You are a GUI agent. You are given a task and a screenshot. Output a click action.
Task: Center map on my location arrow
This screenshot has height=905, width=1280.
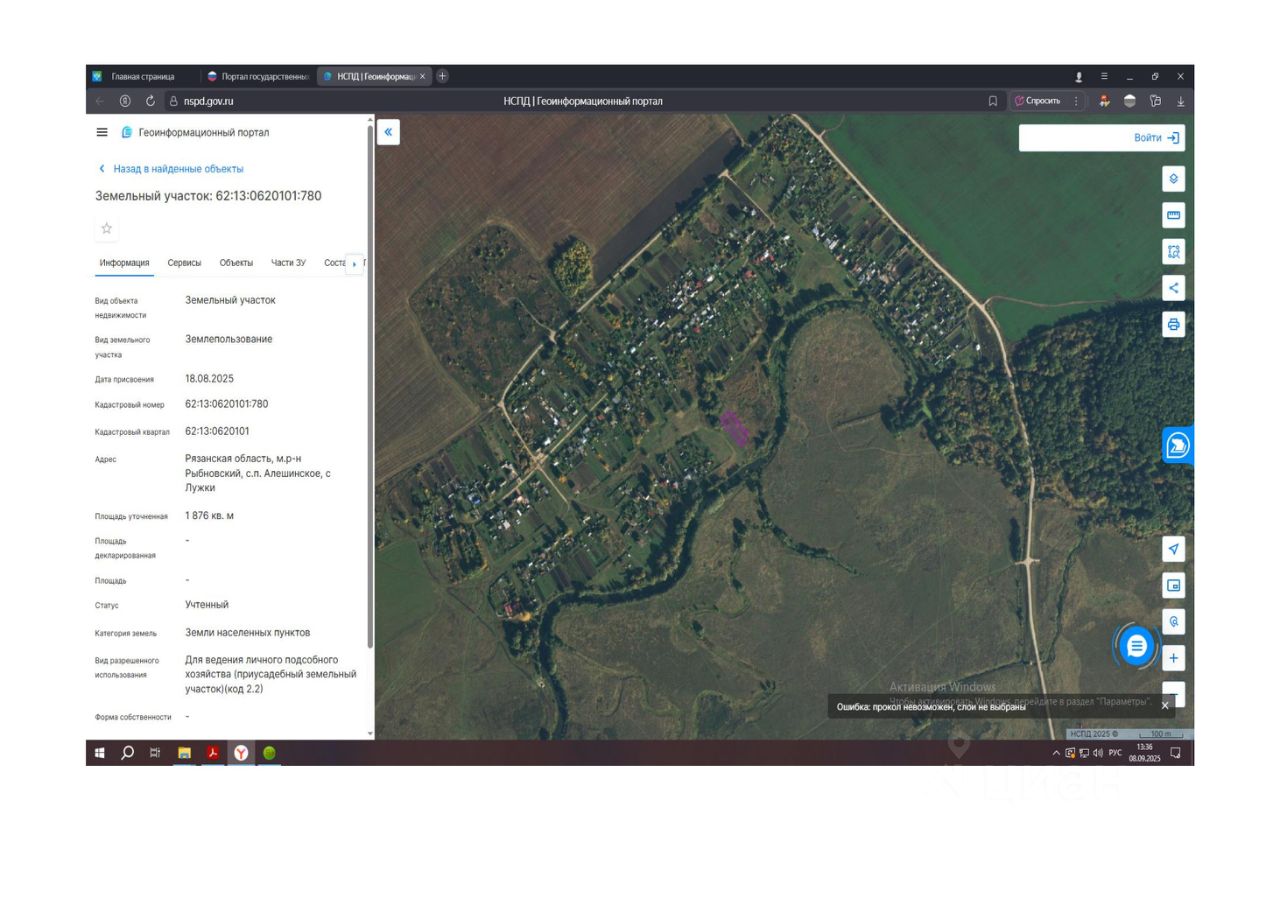point(1174,549)
